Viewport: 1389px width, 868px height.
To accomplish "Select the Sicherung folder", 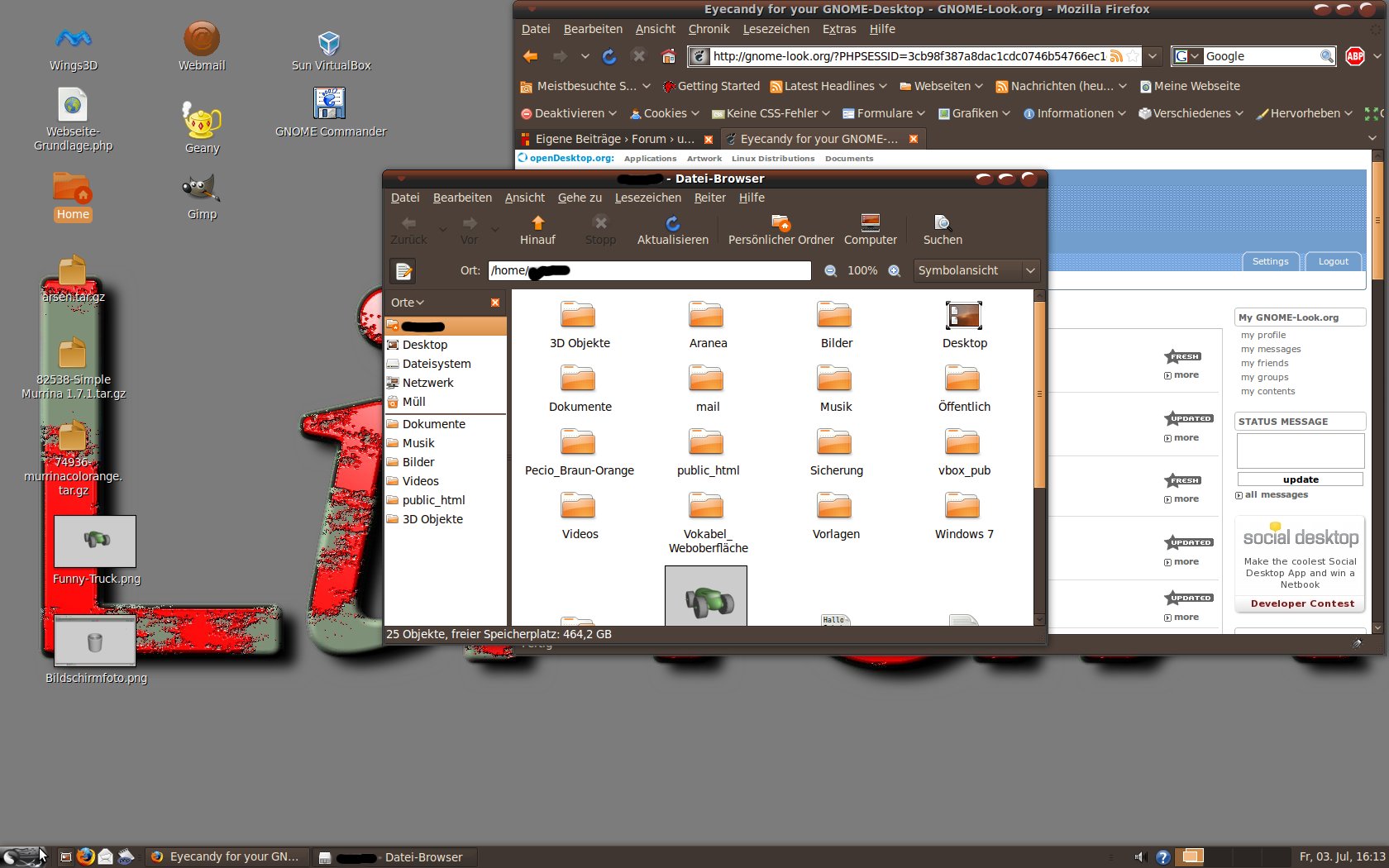I will (x=836, y=452).
